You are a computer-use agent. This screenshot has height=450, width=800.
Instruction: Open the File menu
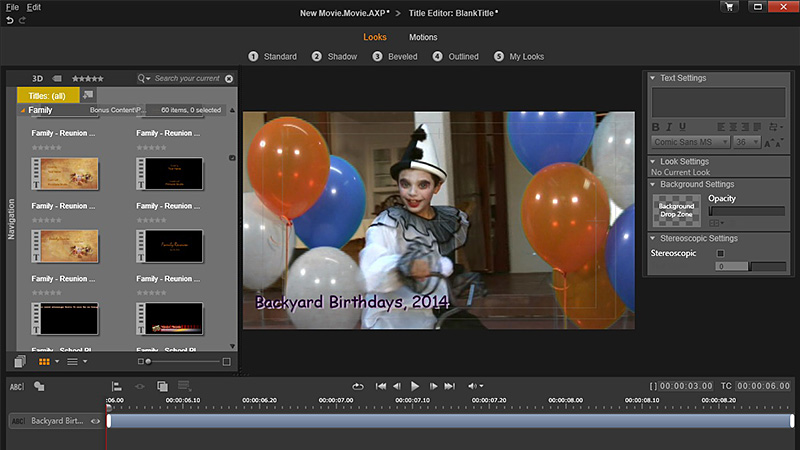(12, 7)
